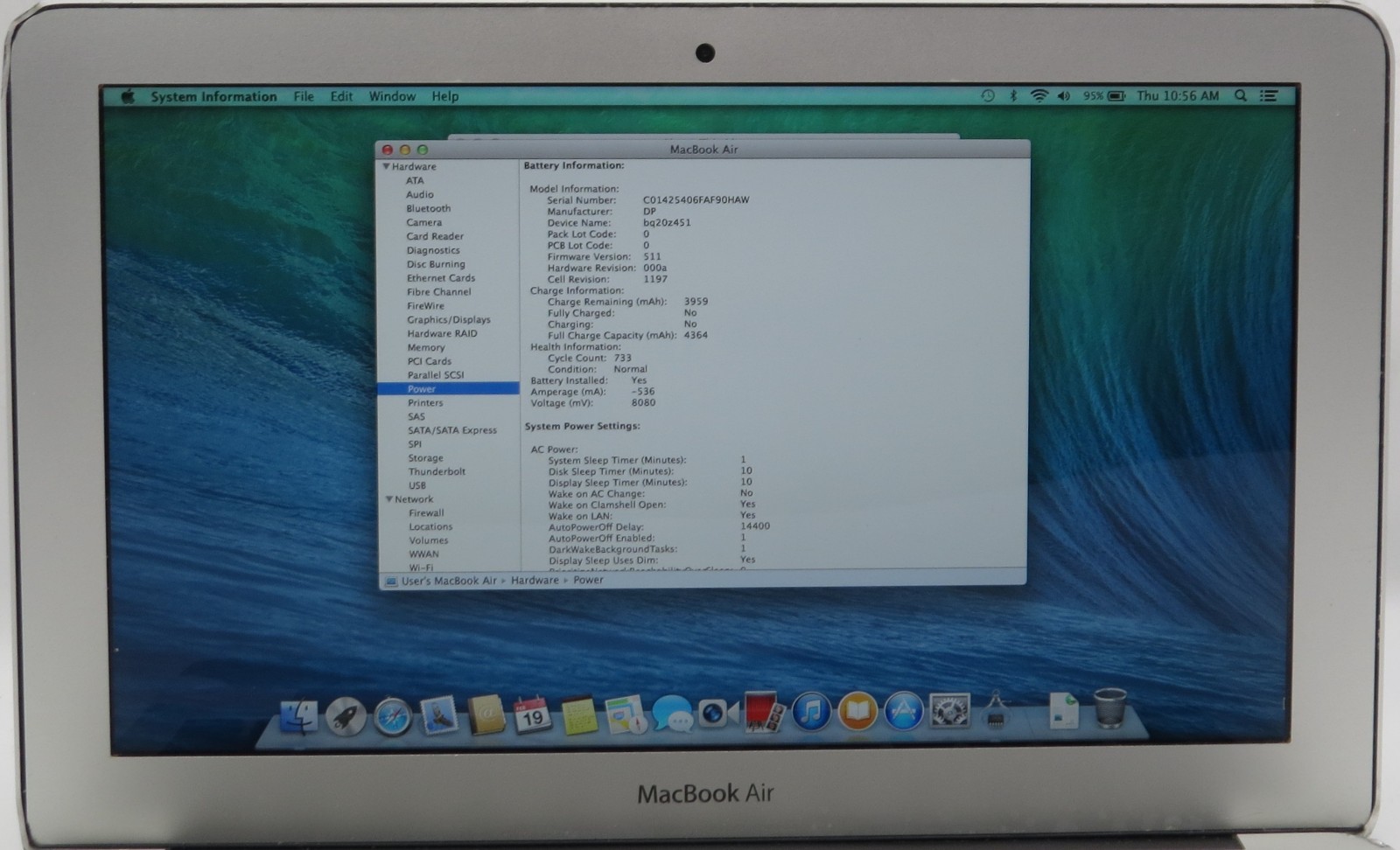Click User's MacBook Air in path bar
The image size is (1400, 850).
pos(449,581)
